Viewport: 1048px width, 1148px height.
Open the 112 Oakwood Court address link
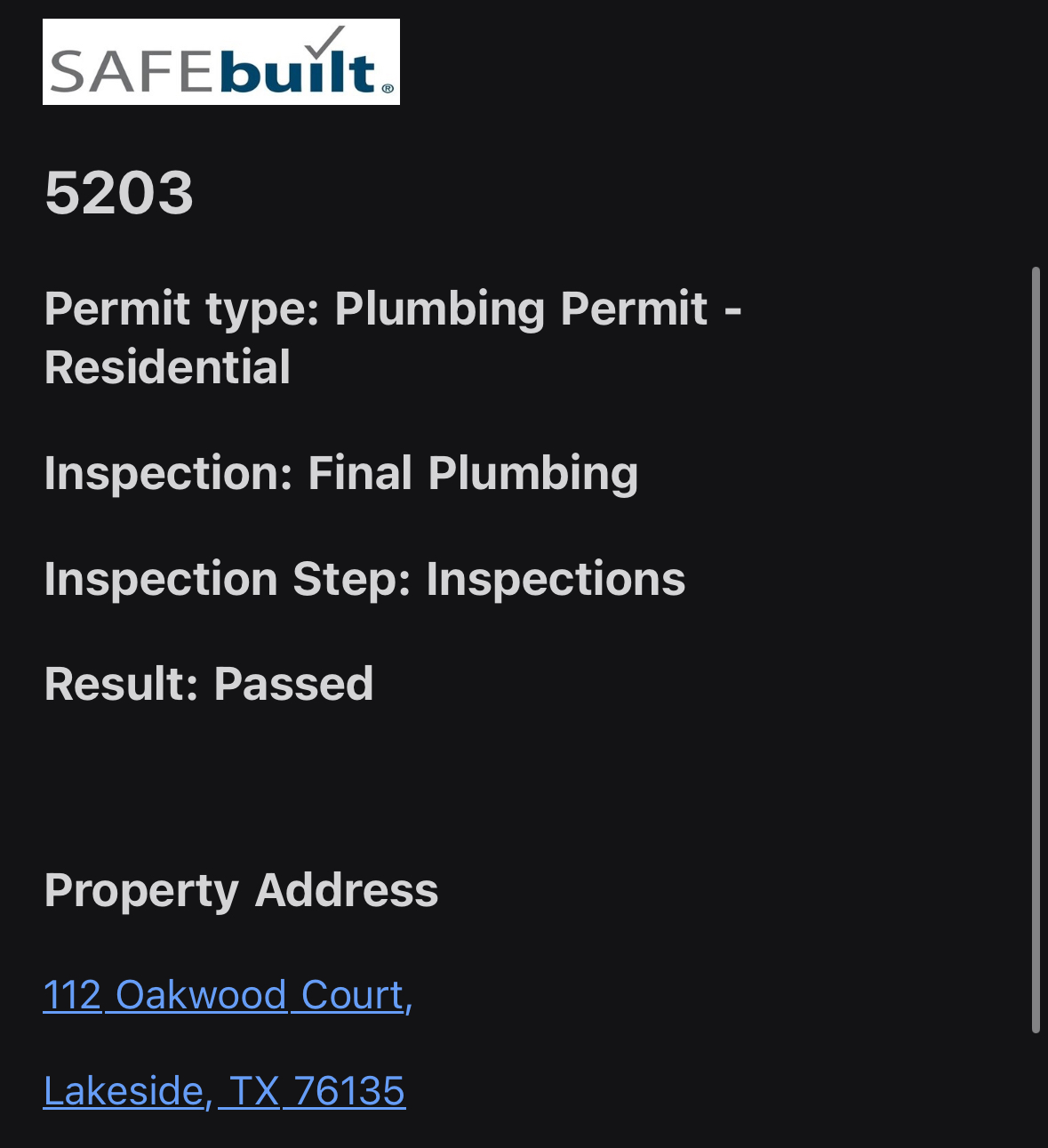(x=221, y=995)
